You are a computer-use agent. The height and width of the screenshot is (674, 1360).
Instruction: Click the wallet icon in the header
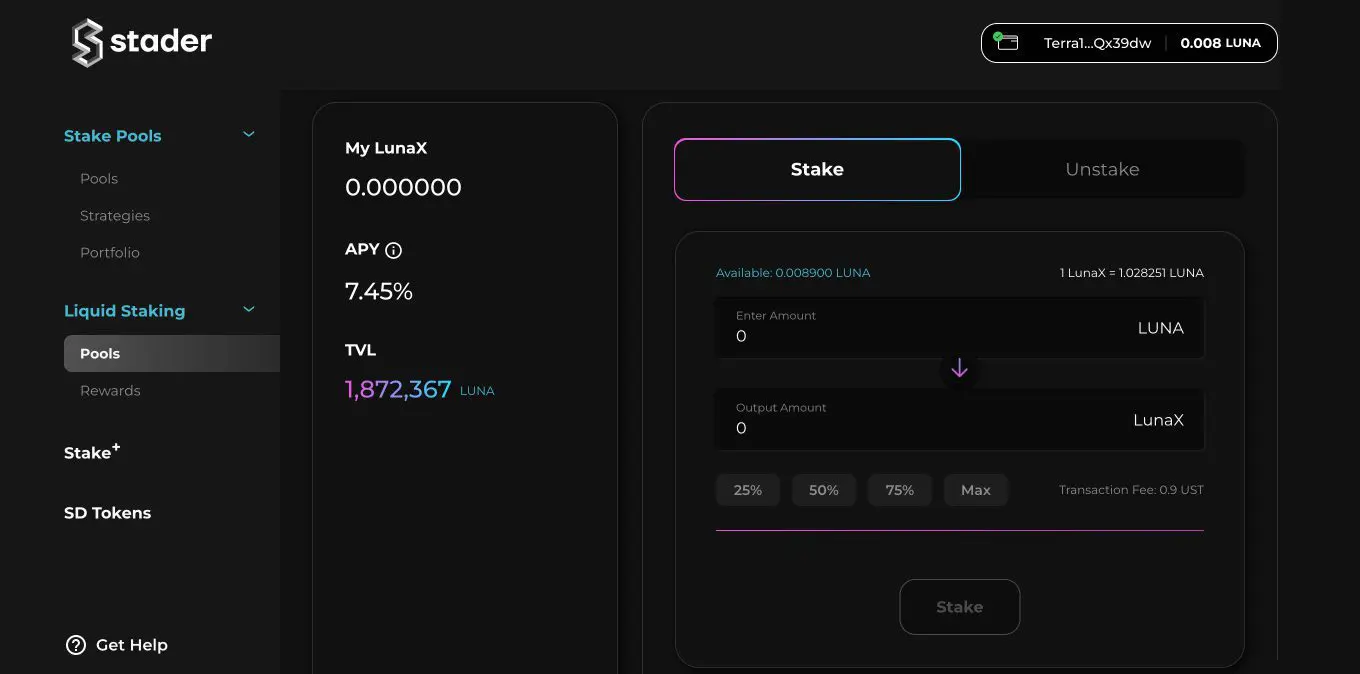[x=1006, y=42]
